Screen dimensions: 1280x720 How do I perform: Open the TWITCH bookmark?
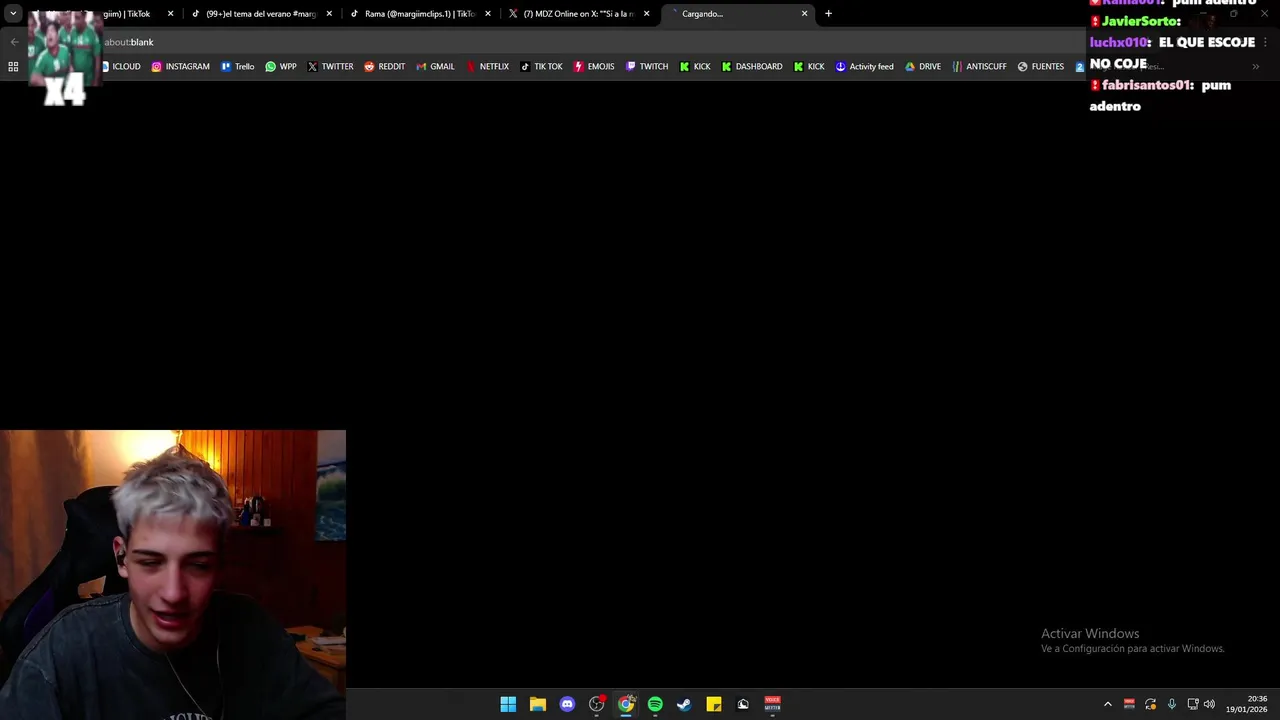(647, 67)
